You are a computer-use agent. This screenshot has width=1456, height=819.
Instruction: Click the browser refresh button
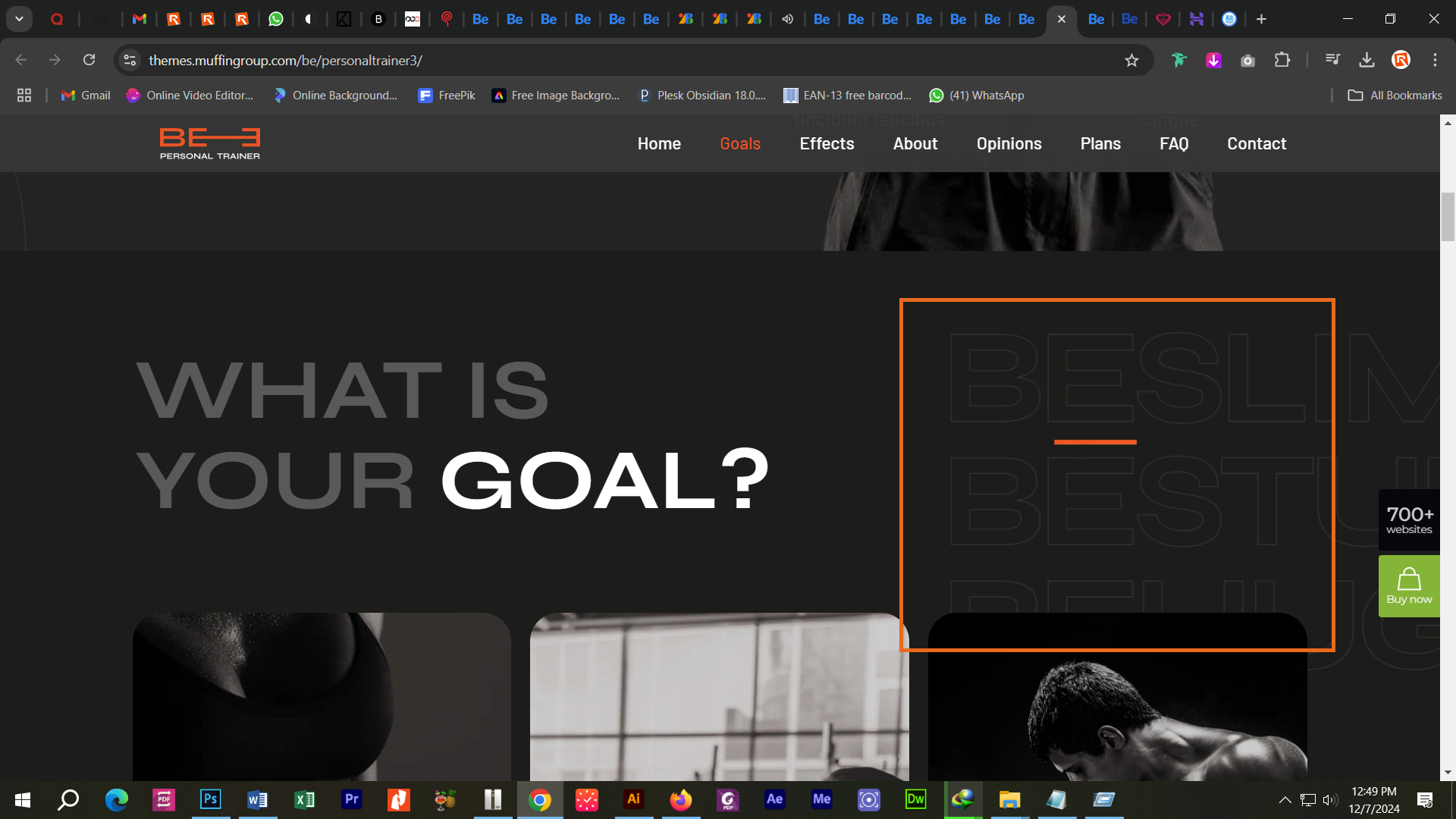click(89, 60)
